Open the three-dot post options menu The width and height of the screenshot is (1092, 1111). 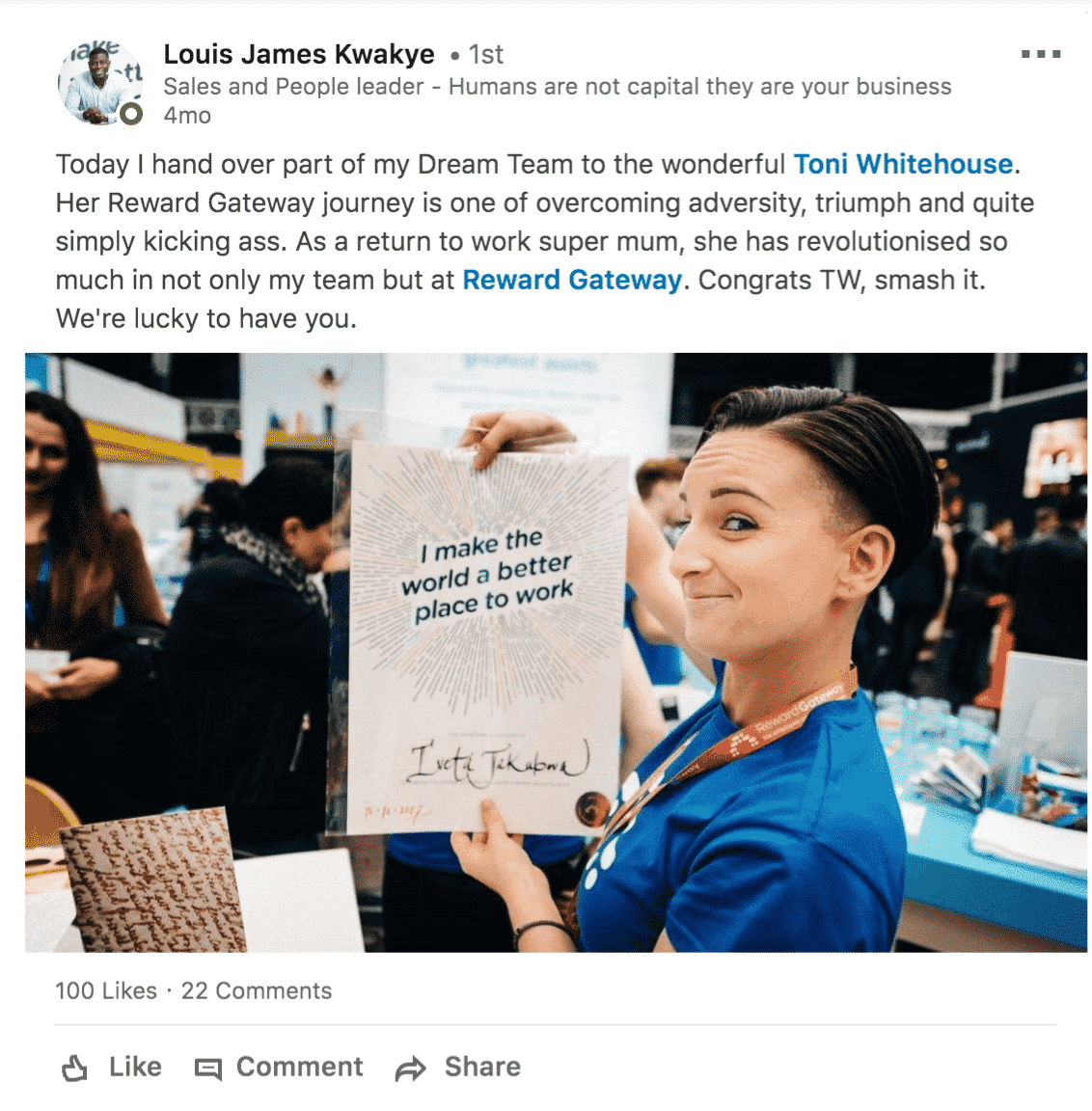(x=1040, y=54)
